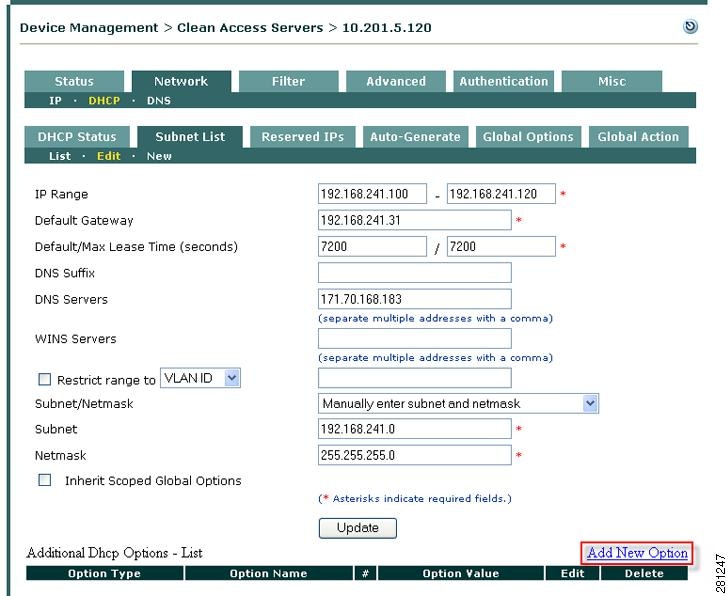Screen dimensions: 728x596
Task: Click the DNS Suffix field
Action: coord(415,272)
